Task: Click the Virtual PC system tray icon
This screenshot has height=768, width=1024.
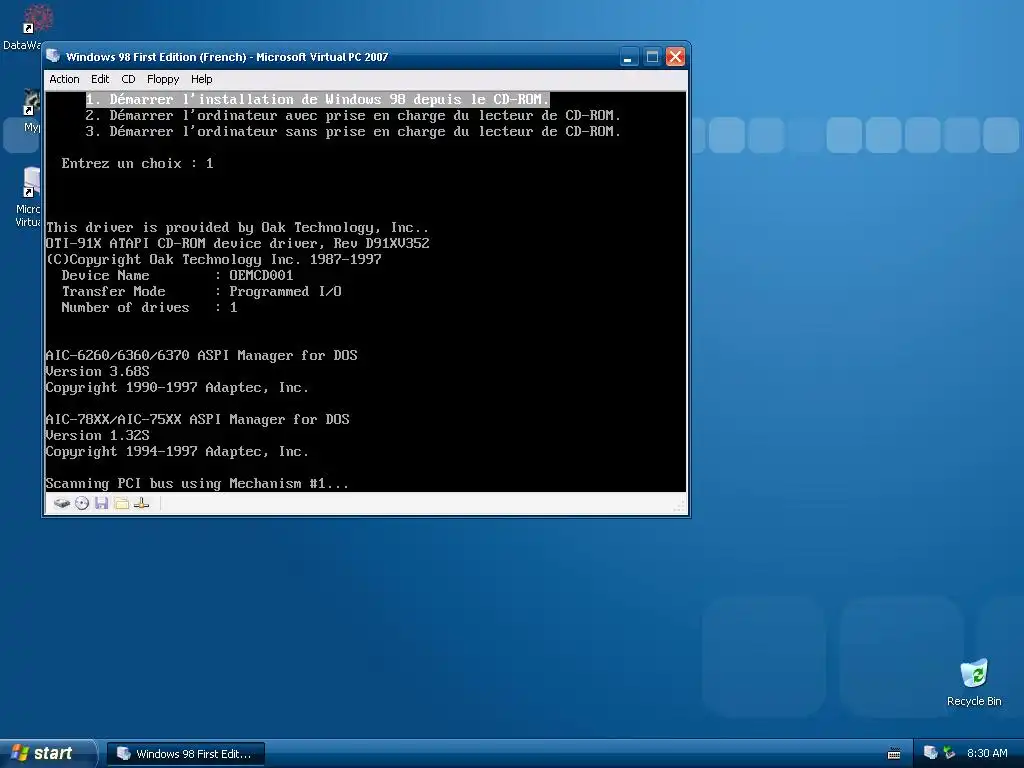Action: tap(931, 754)
